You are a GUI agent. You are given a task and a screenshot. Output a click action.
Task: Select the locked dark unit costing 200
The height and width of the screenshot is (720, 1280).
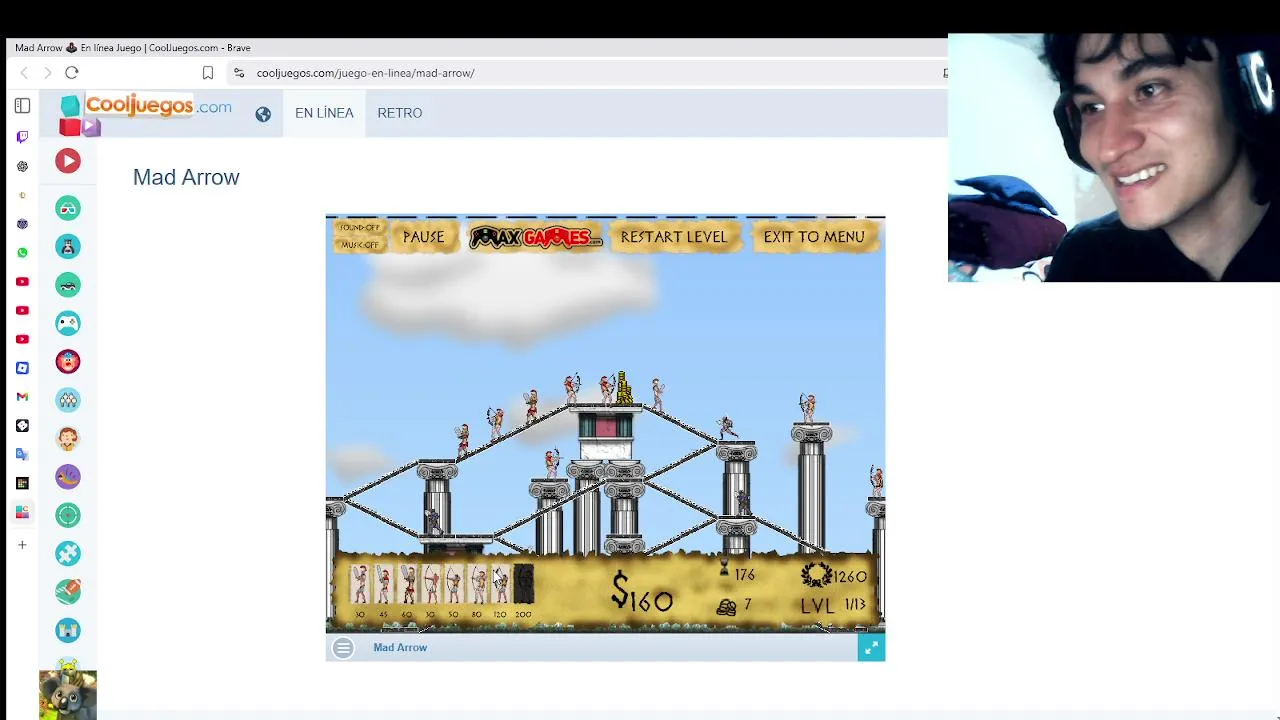pyautogui.click(x=523, y=584)
